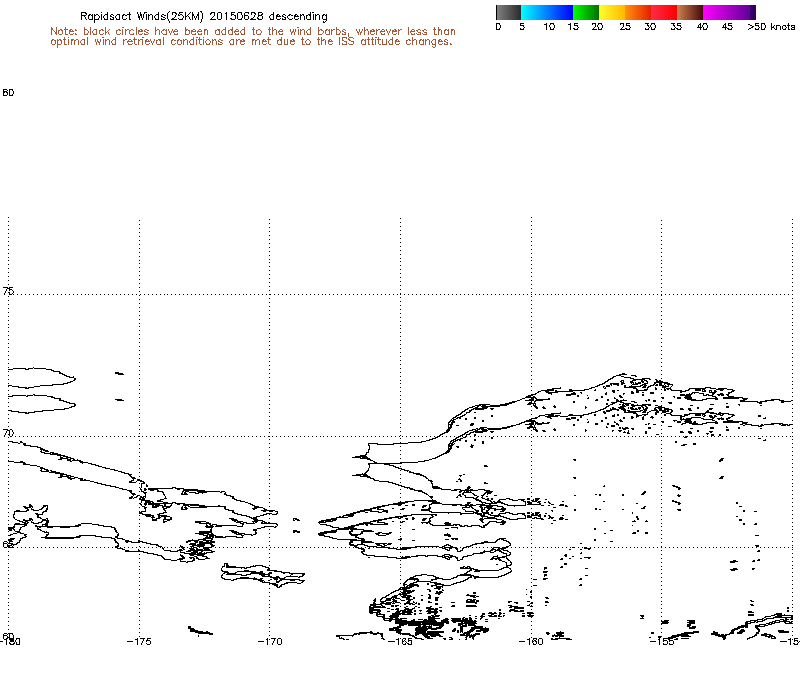Viewport: 800px width, 700px height.
Task: Click the legend label '25'
Action: [625, 27]
